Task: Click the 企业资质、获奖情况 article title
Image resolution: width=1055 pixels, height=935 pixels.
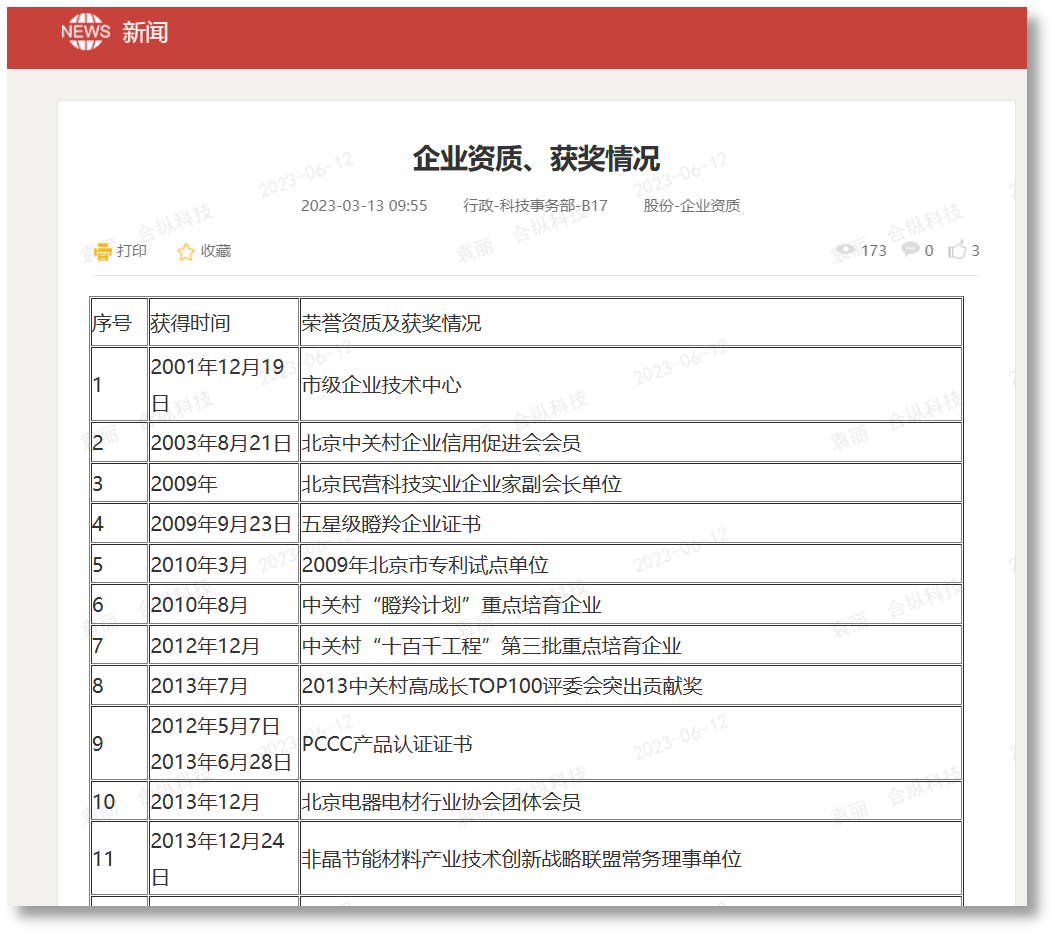Action: (536, 158)
